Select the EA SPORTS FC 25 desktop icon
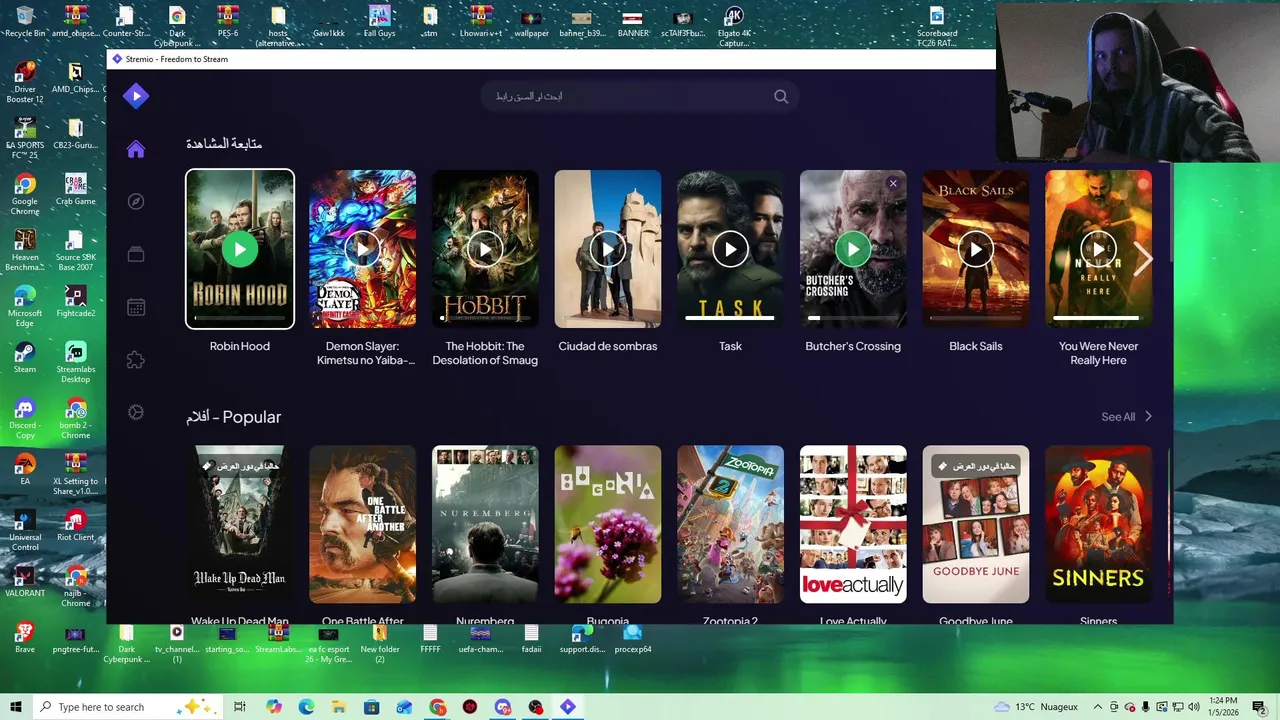 25,138
